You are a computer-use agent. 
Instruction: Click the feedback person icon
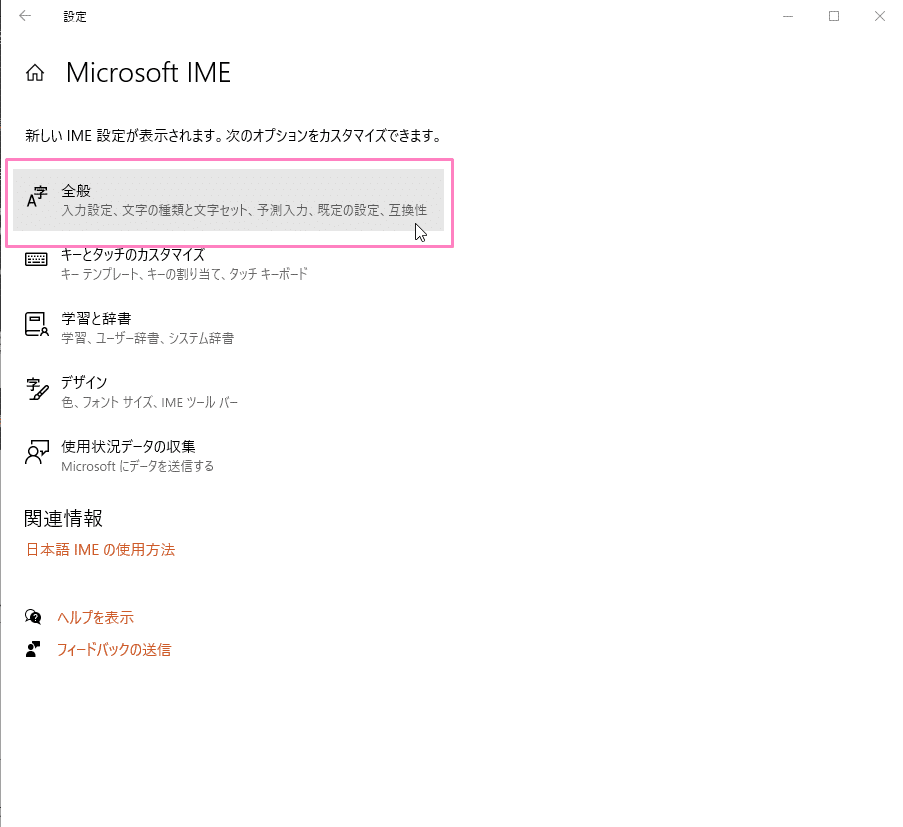(x=33, y=650)
